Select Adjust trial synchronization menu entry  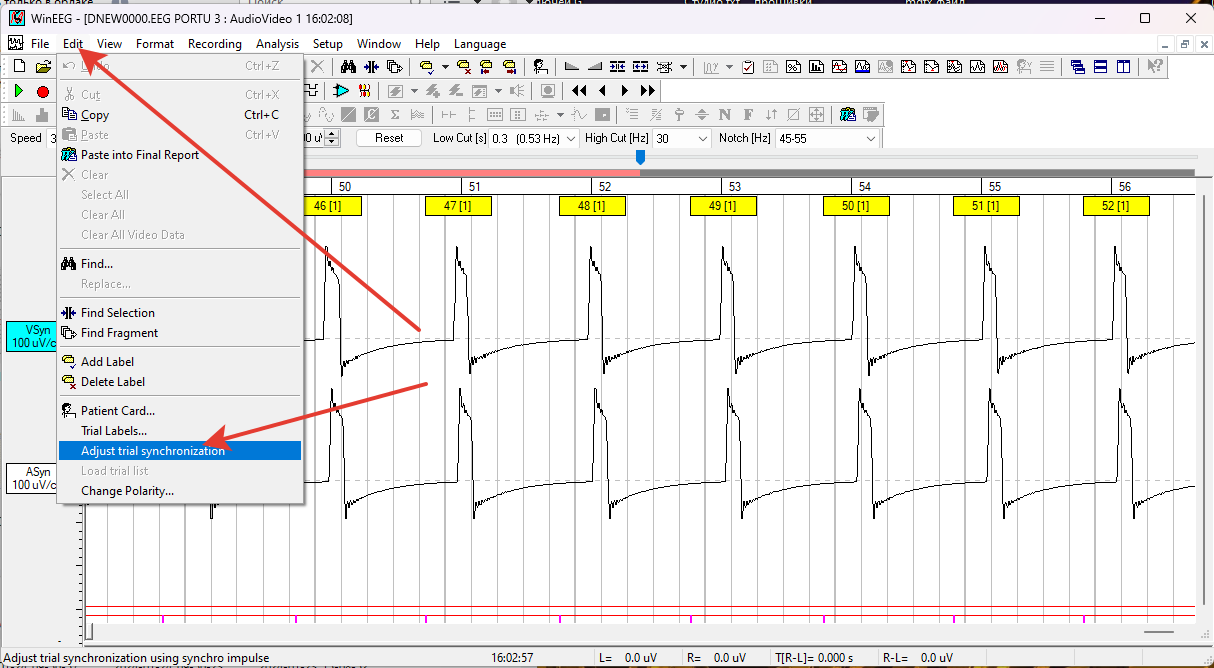pyautogui.click(x=180, y=451)
